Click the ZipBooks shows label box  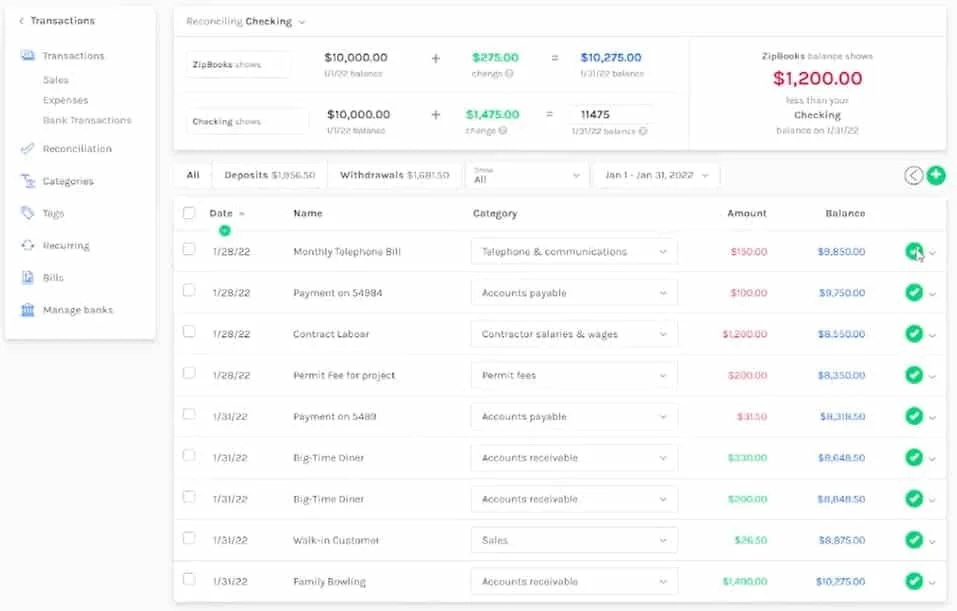point(238,65)
